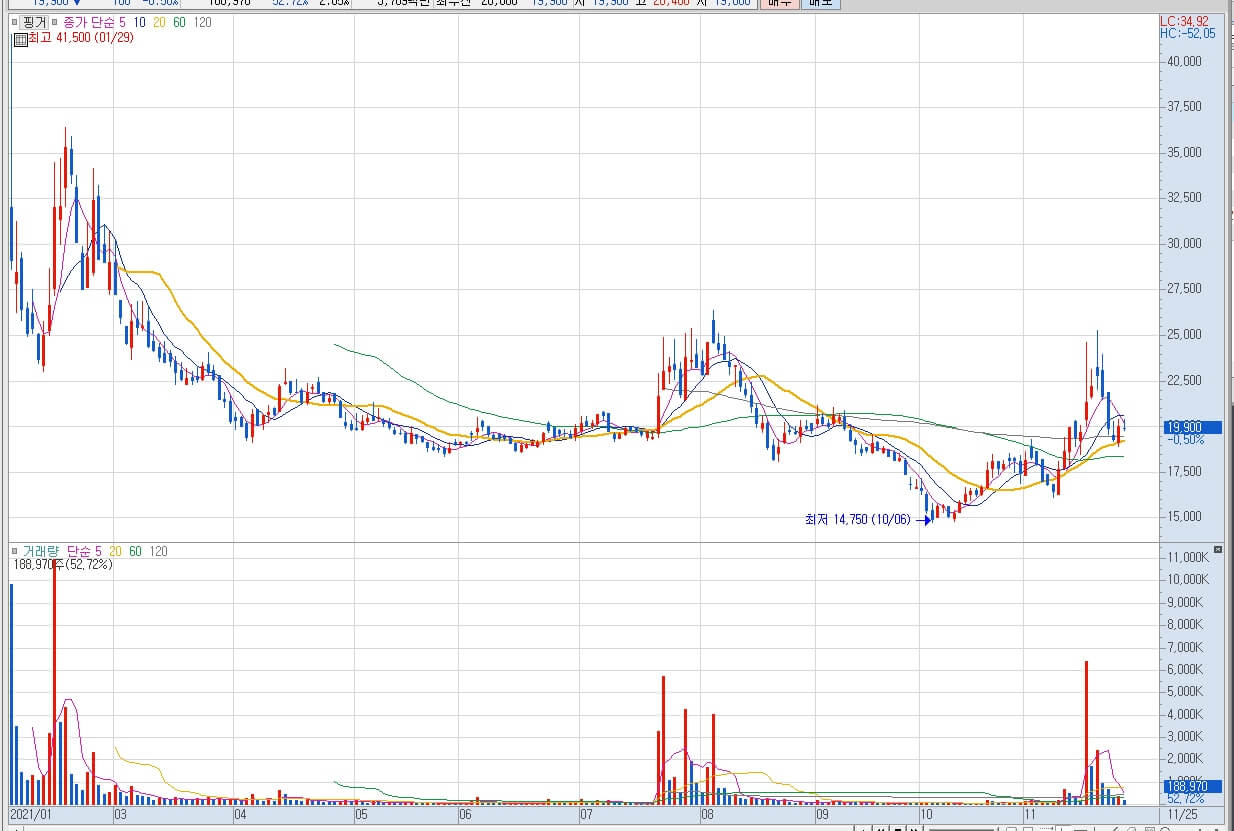The height and width of the screenshot is (831, 1234).
Task: Click the 06 month label on time axis
Action: [465, 815]
